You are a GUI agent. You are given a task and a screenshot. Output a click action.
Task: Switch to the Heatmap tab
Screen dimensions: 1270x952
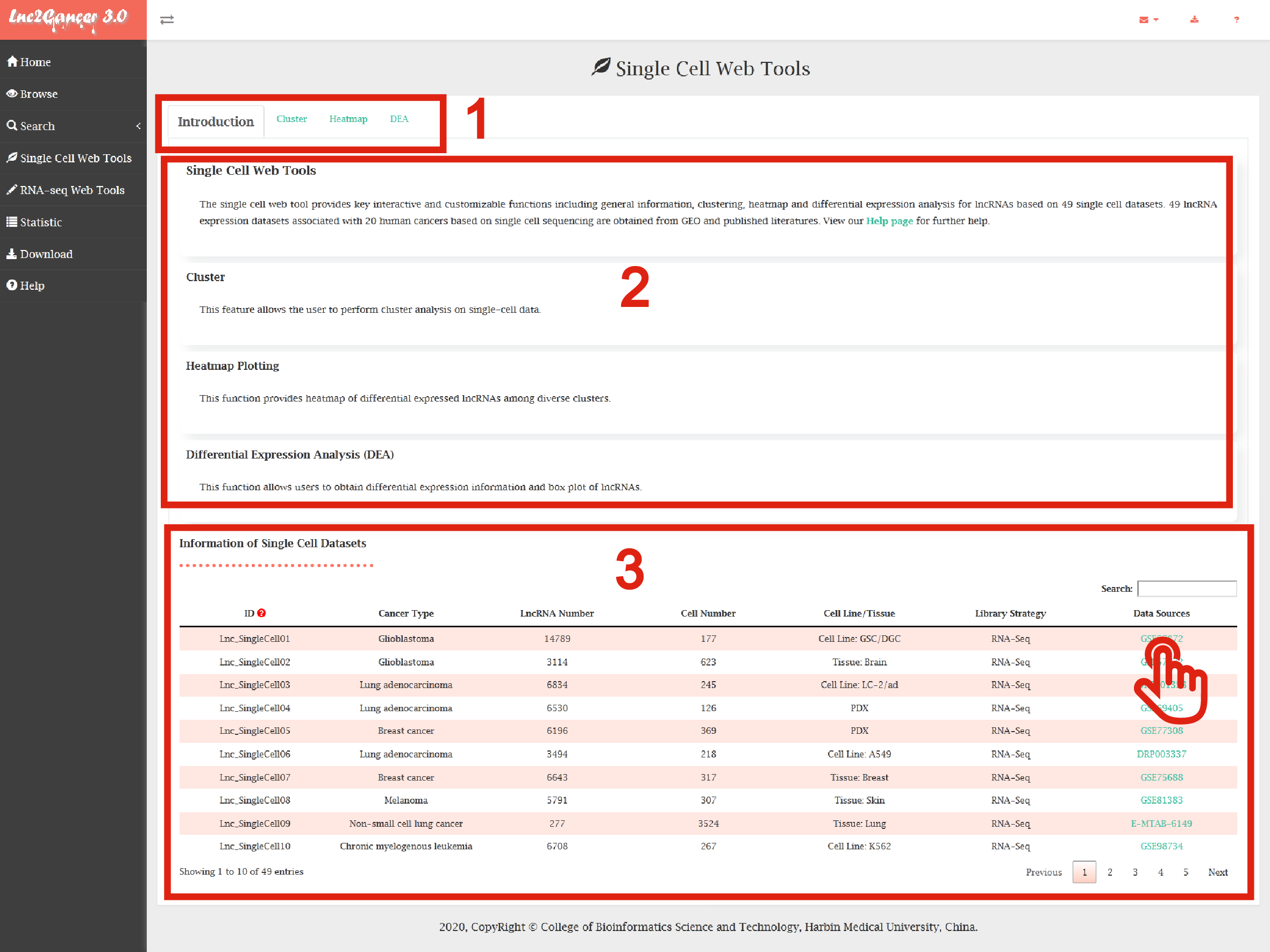[348, 119]
